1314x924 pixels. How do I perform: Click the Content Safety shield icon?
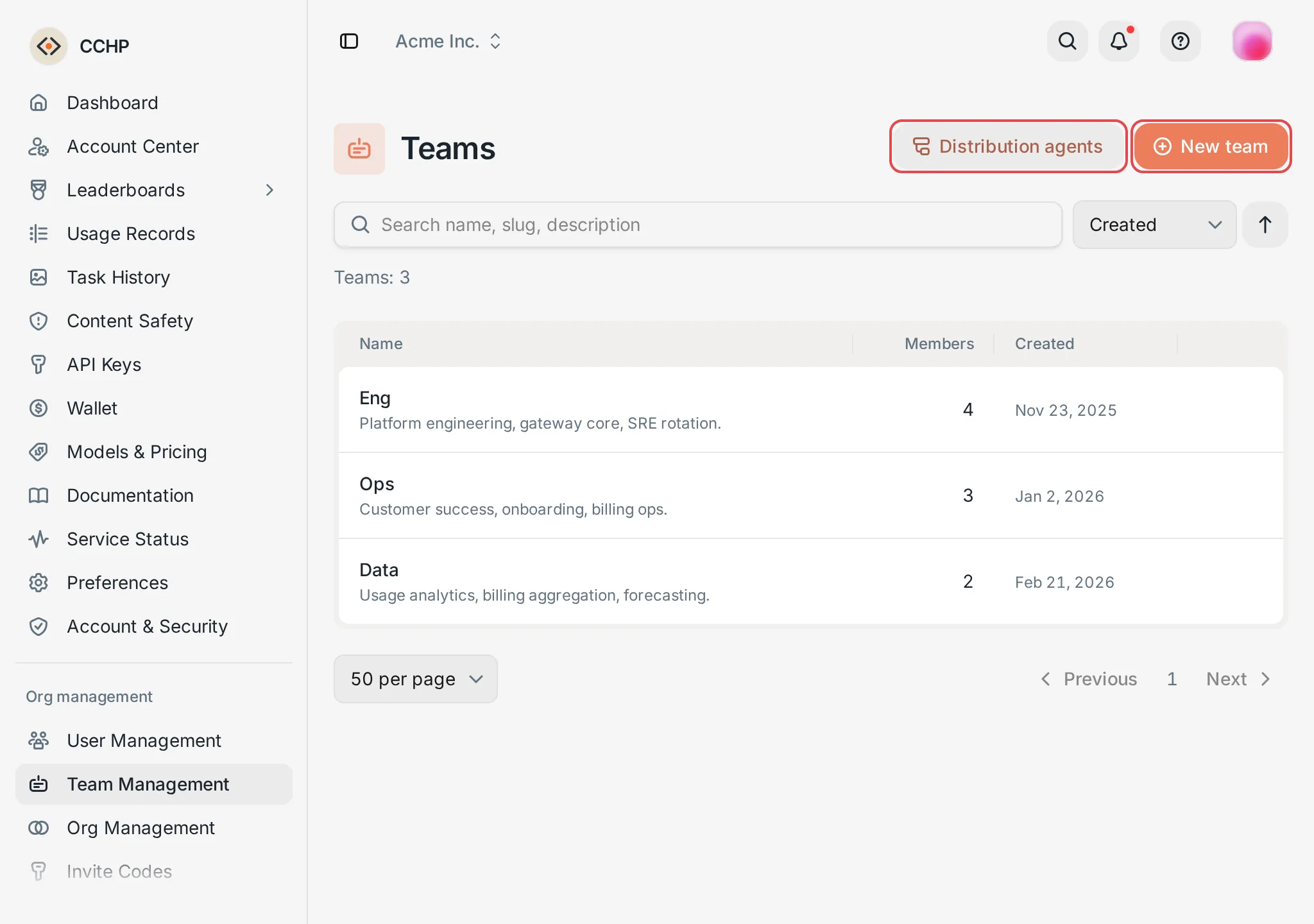coord(38,321)
